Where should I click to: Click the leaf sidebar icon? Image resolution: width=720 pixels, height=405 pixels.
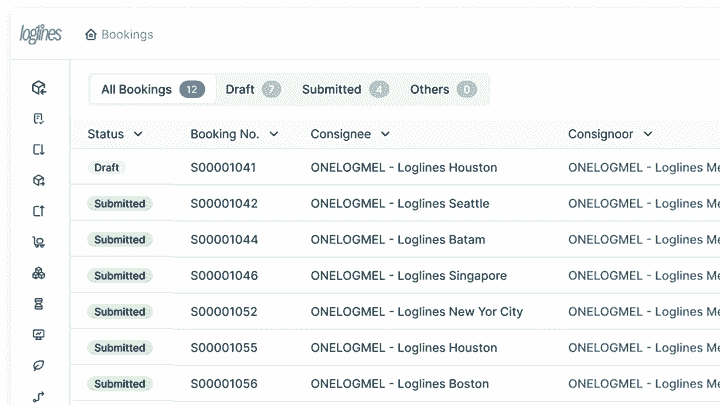tap(39, 365)
